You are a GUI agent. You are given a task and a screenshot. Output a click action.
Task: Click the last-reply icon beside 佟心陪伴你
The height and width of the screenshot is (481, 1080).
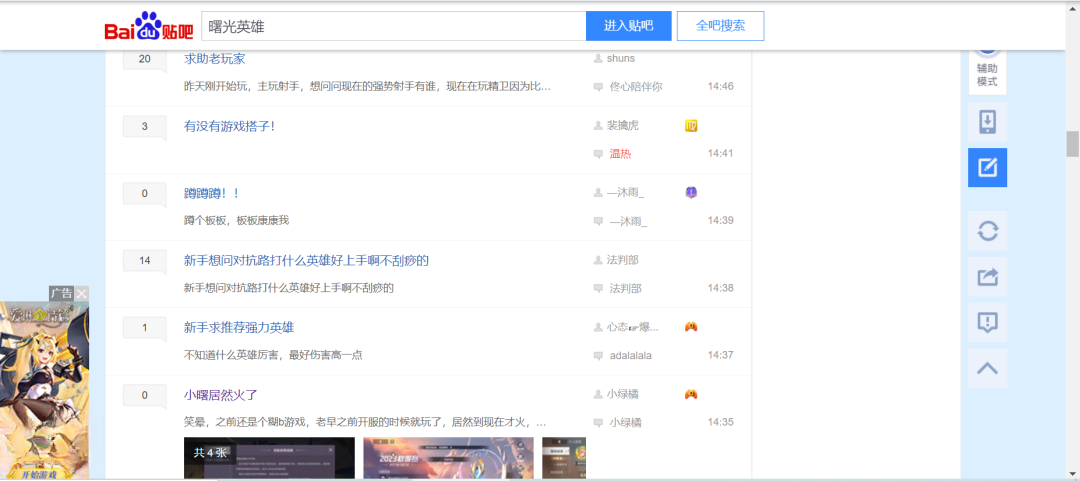[x=598, y=87]
